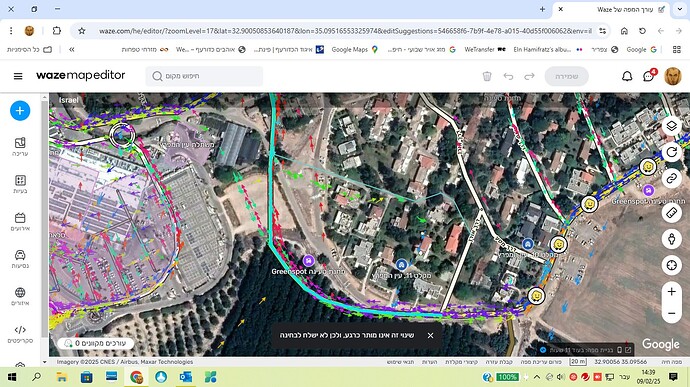Open the Chrome three-dot menu
This screenshot has height=387, width=690.
(x=11, y=31)
